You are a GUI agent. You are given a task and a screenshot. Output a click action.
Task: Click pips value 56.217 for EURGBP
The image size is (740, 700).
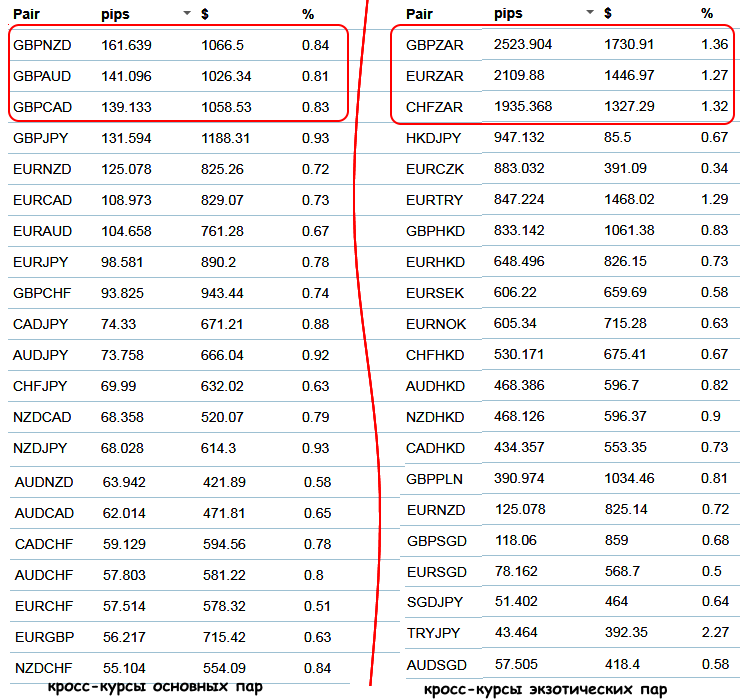[x=124, y=638]
